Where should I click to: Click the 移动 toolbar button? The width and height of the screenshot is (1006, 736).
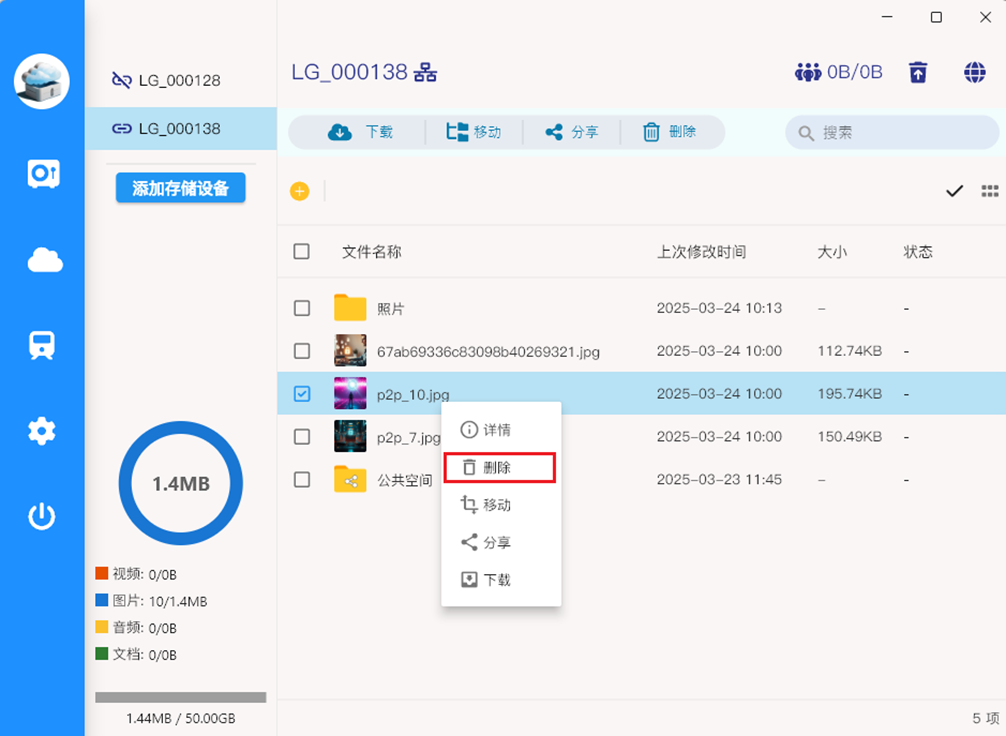(473, 132)
